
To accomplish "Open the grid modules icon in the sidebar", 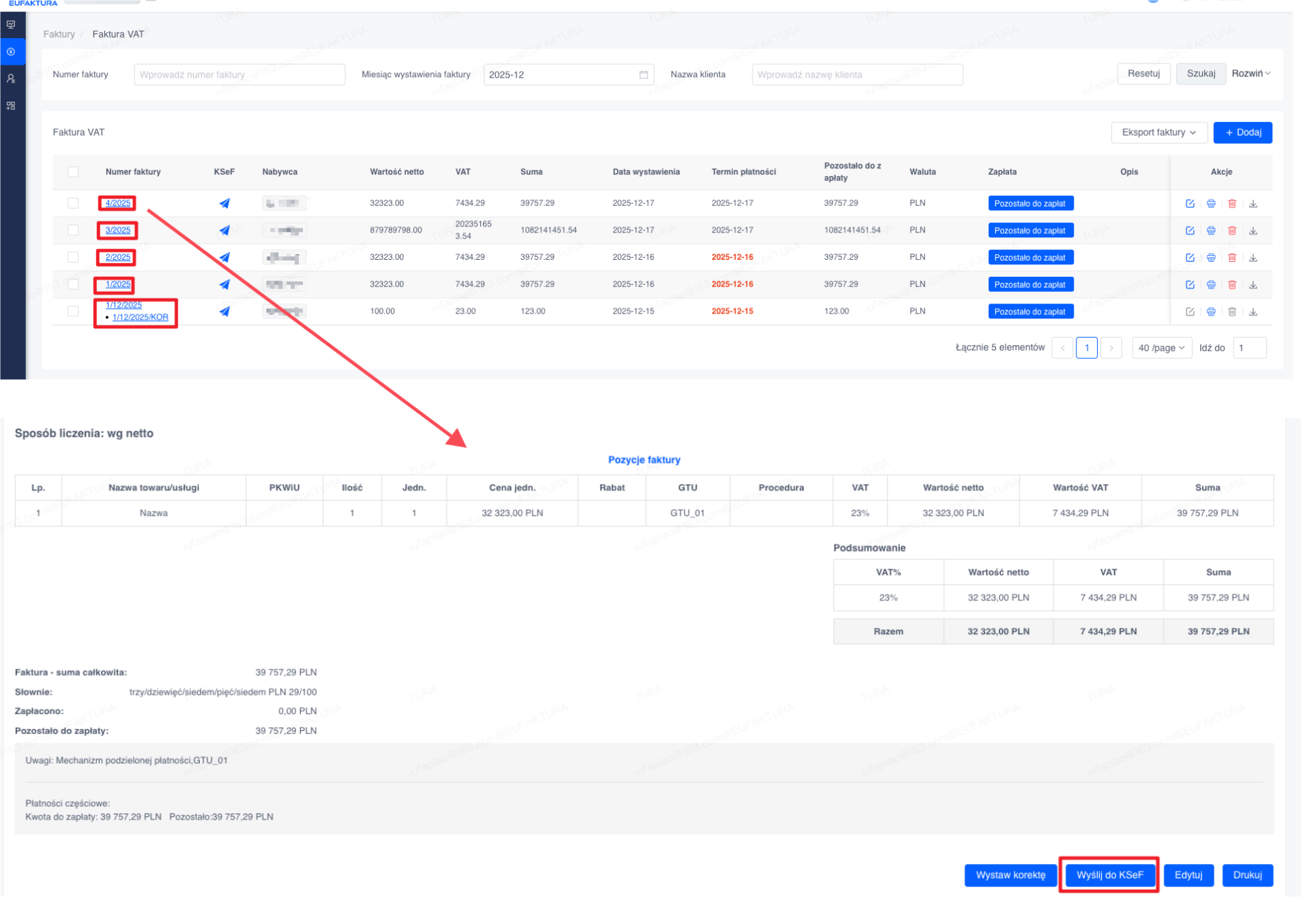I will 11,106.
